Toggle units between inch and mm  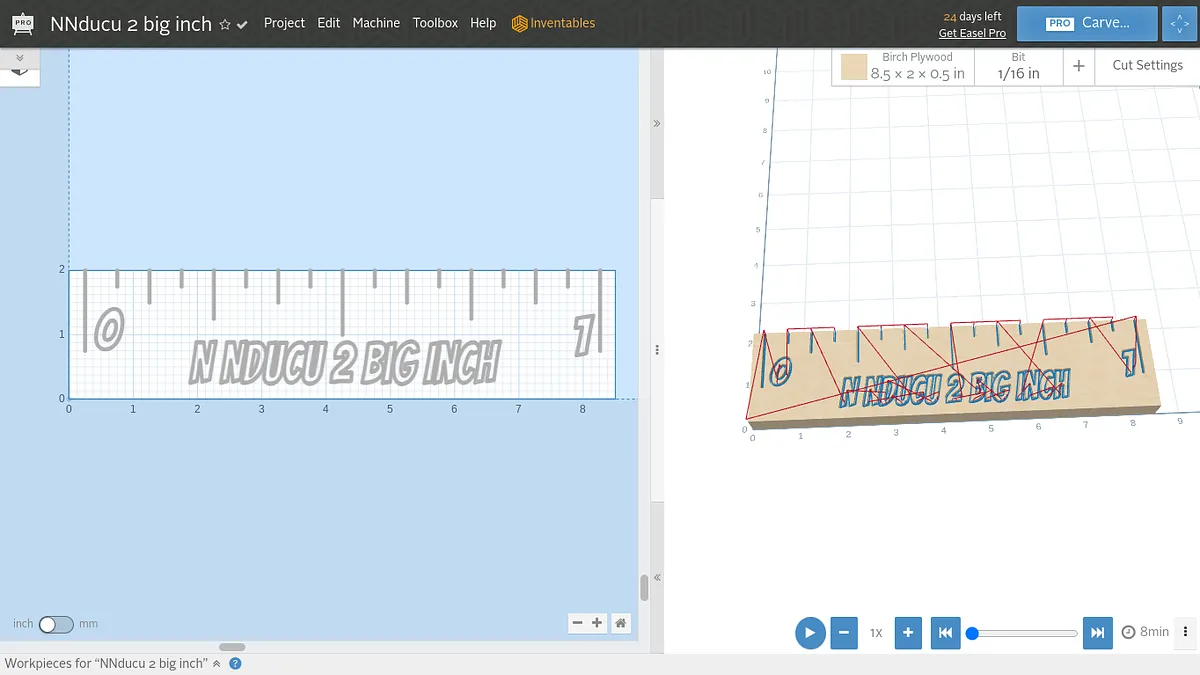pos(56,624)
